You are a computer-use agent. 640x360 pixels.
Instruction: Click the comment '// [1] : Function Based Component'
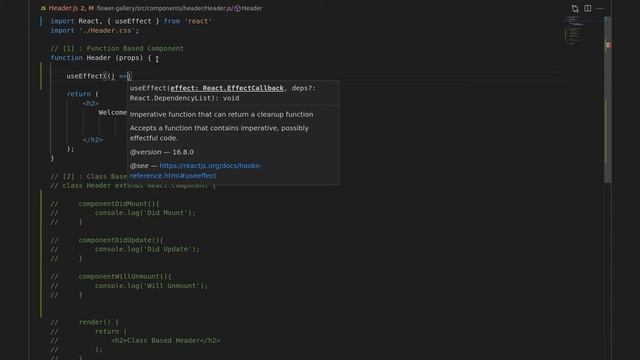(117, 49)
